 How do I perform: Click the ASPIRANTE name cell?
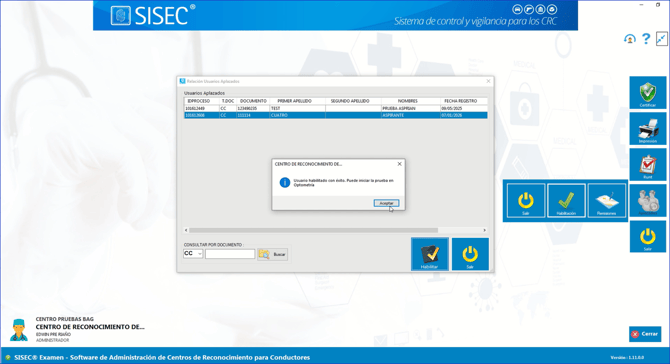point(411,115)
